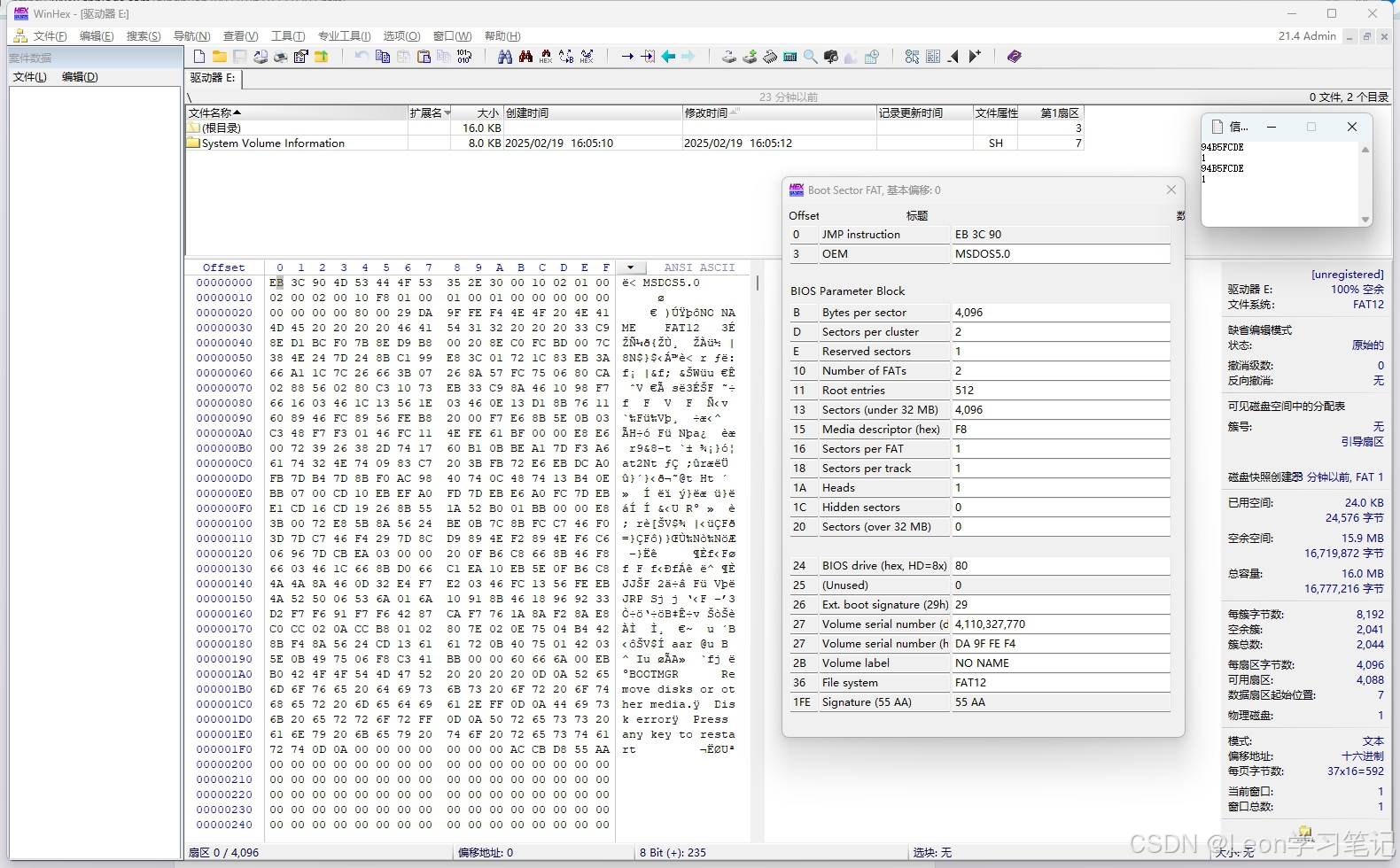The height and width of the screenshot is (868, 1400).
Task: Click the Modify data 101/010 icon
Action: (x=464, y=57)
